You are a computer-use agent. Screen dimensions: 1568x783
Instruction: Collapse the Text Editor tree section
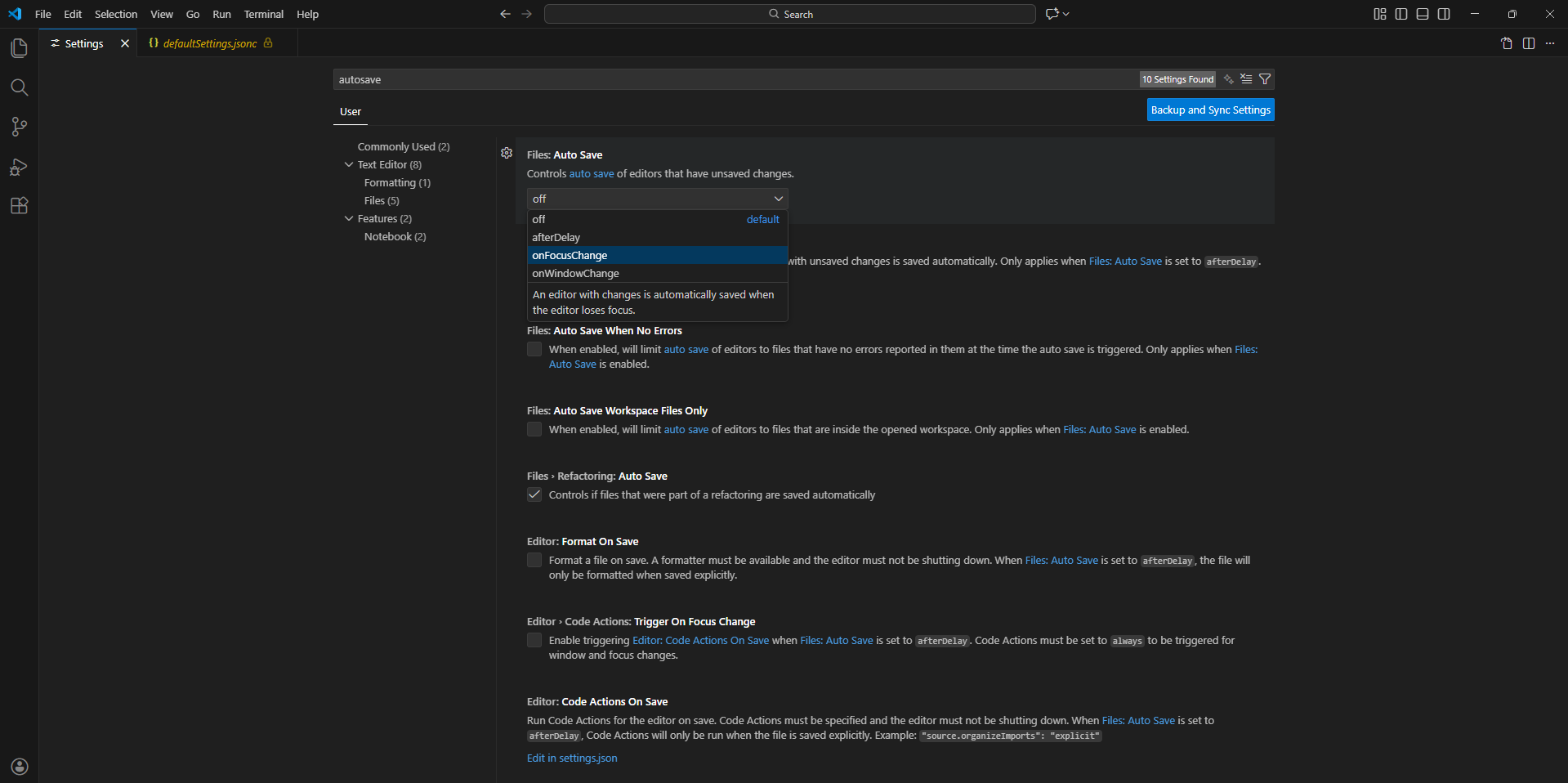tap(349, 164)
